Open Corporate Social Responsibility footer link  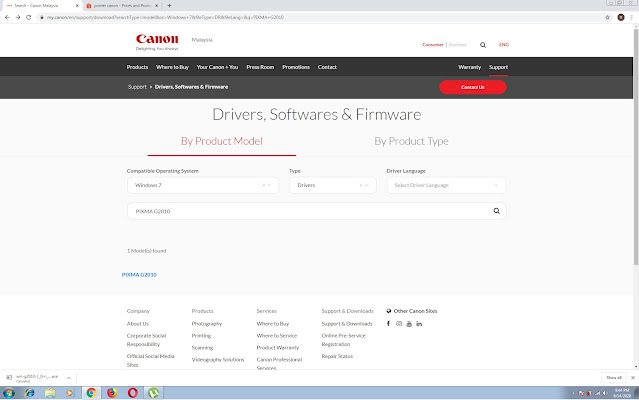point(146,340)
